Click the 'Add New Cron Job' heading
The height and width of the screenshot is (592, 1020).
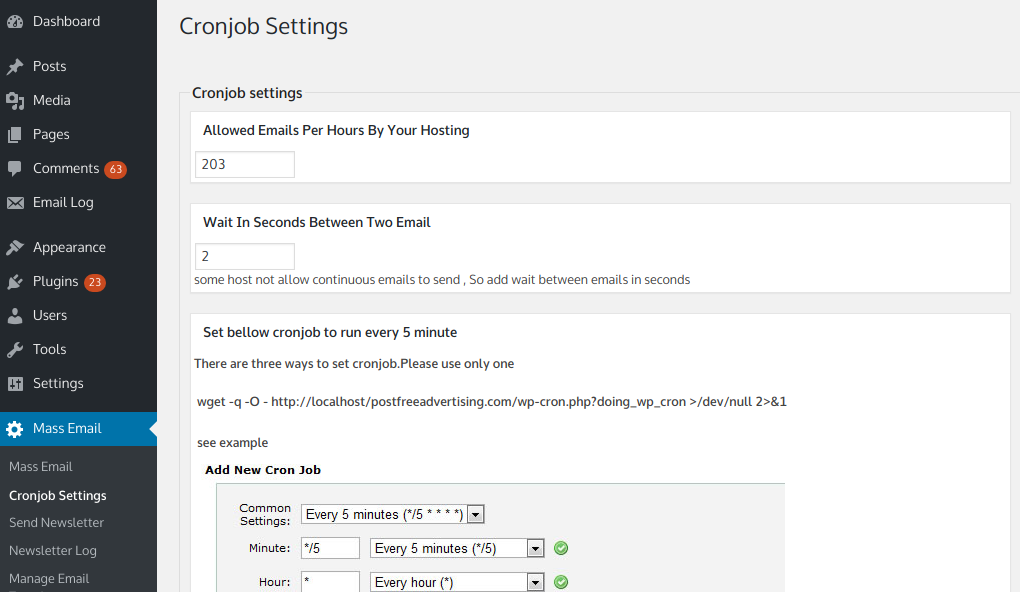[x=263, y=470]
